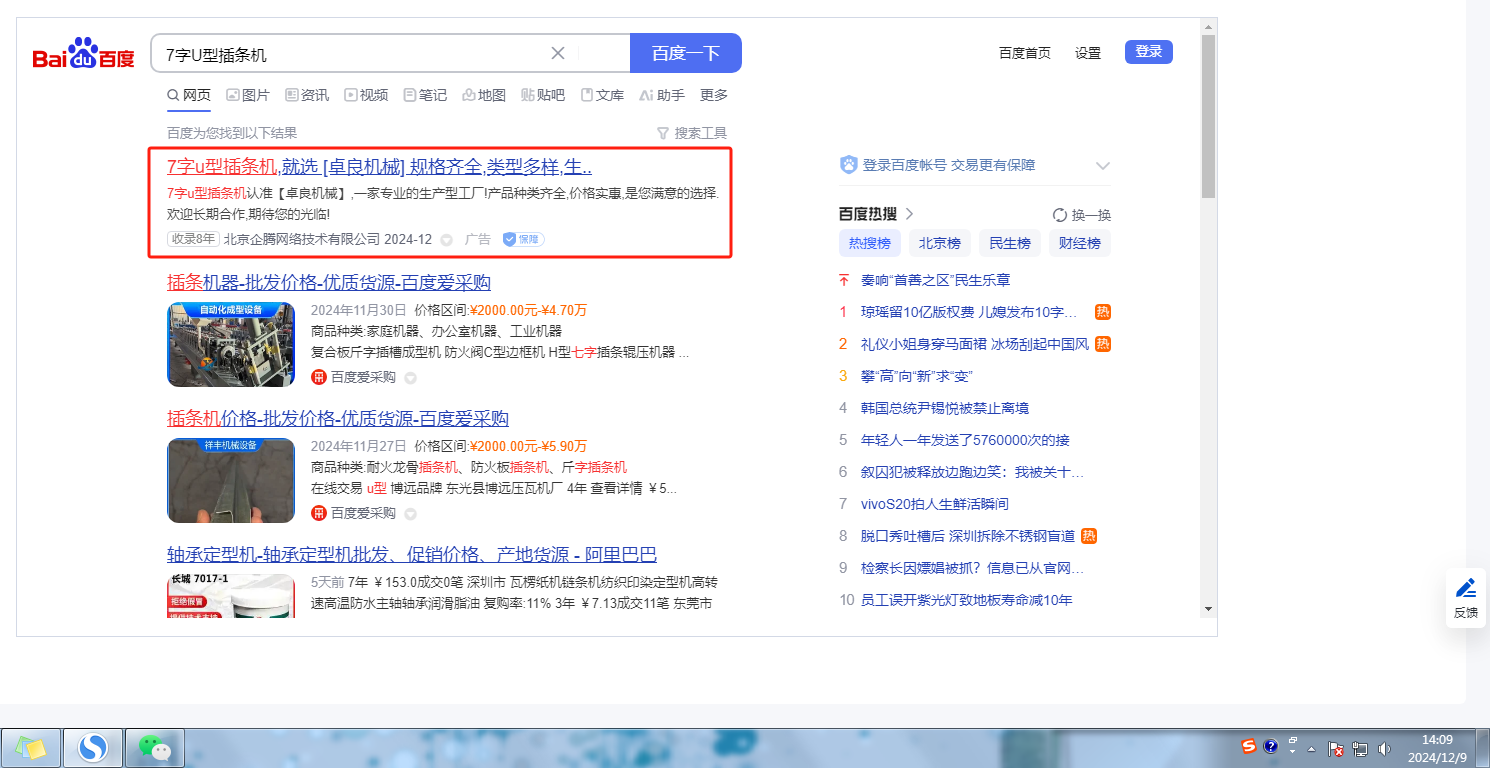Viewport: 1490px width, 768px height.
Task: Expand the 登录百度帐号 panel chevron
Action: coord(1103,166)
